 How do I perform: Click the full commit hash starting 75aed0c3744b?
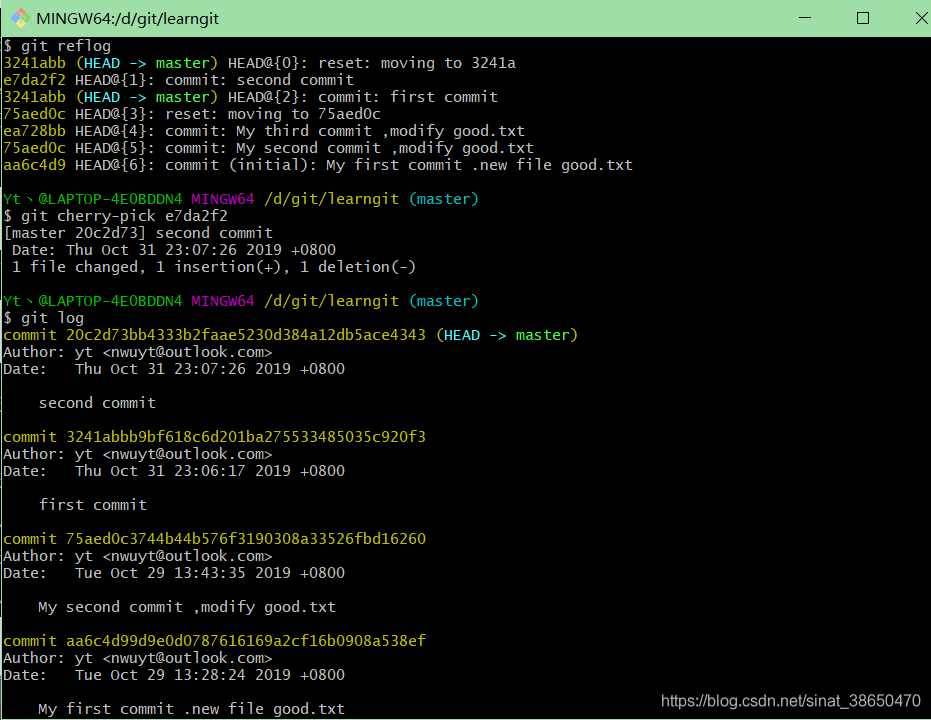point(246,539)
